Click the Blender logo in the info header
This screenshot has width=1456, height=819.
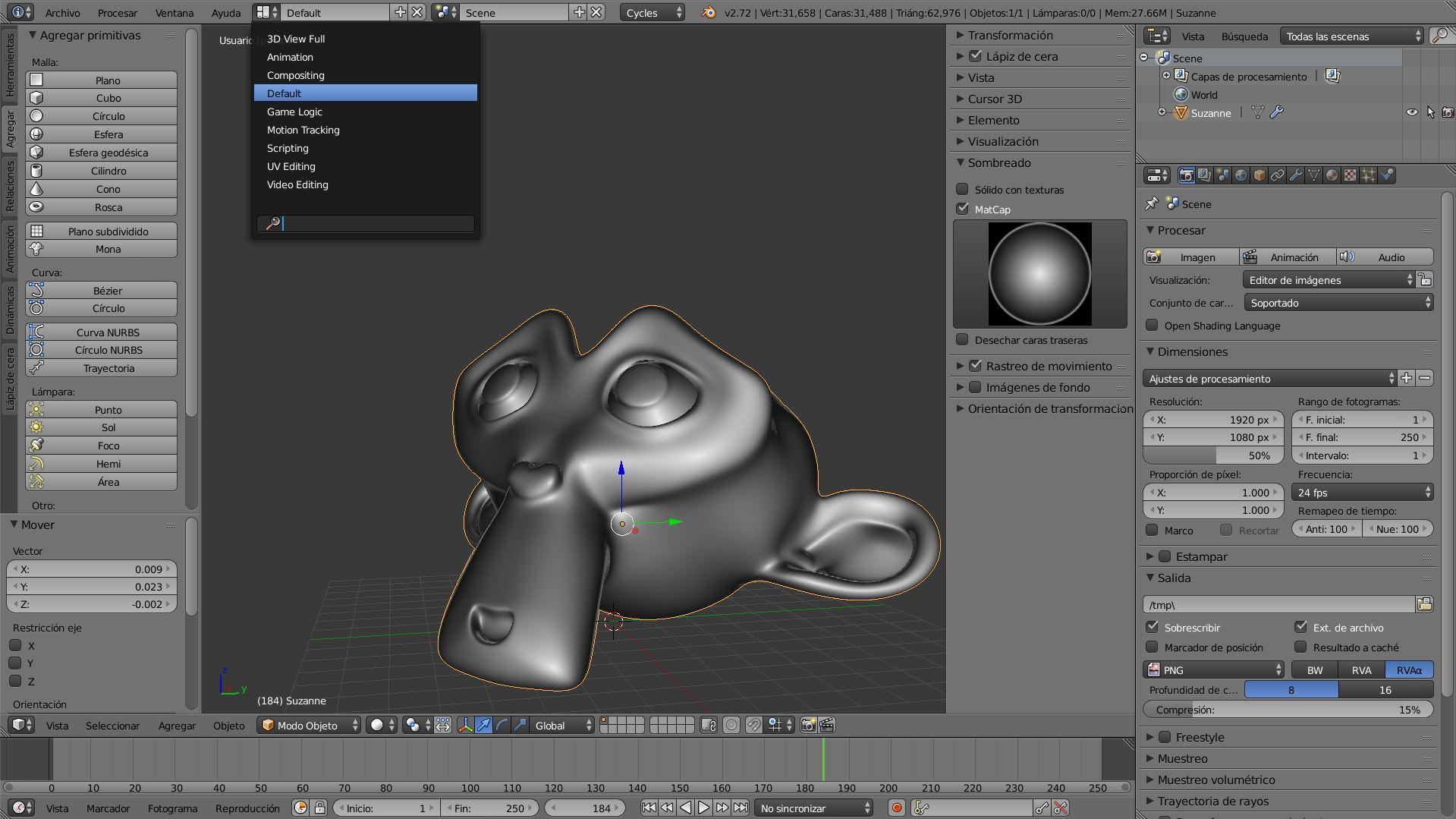pos(708,12)
